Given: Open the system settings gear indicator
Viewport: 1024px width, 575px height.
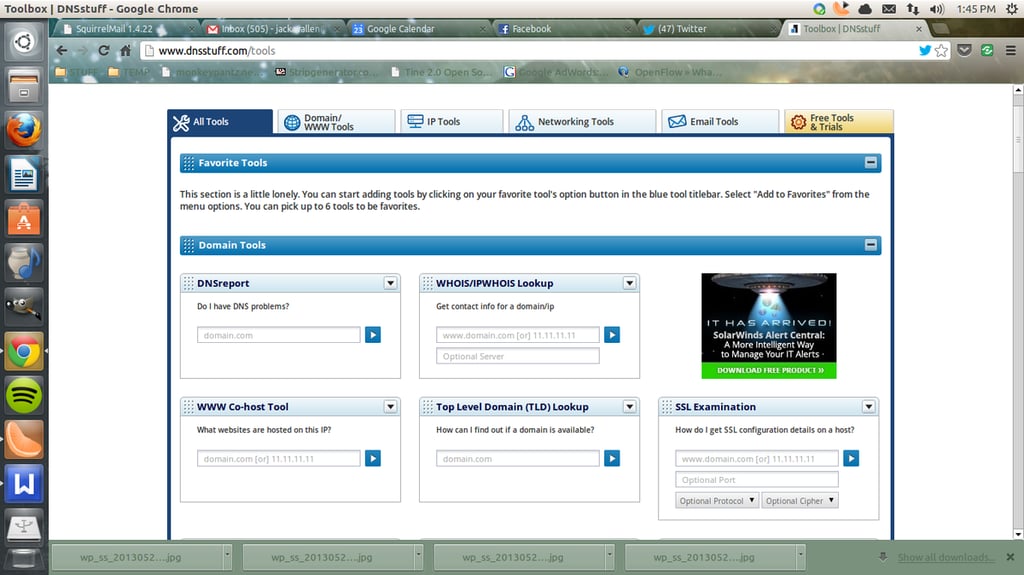Looking at the screenshot, I should point(1012,8).
